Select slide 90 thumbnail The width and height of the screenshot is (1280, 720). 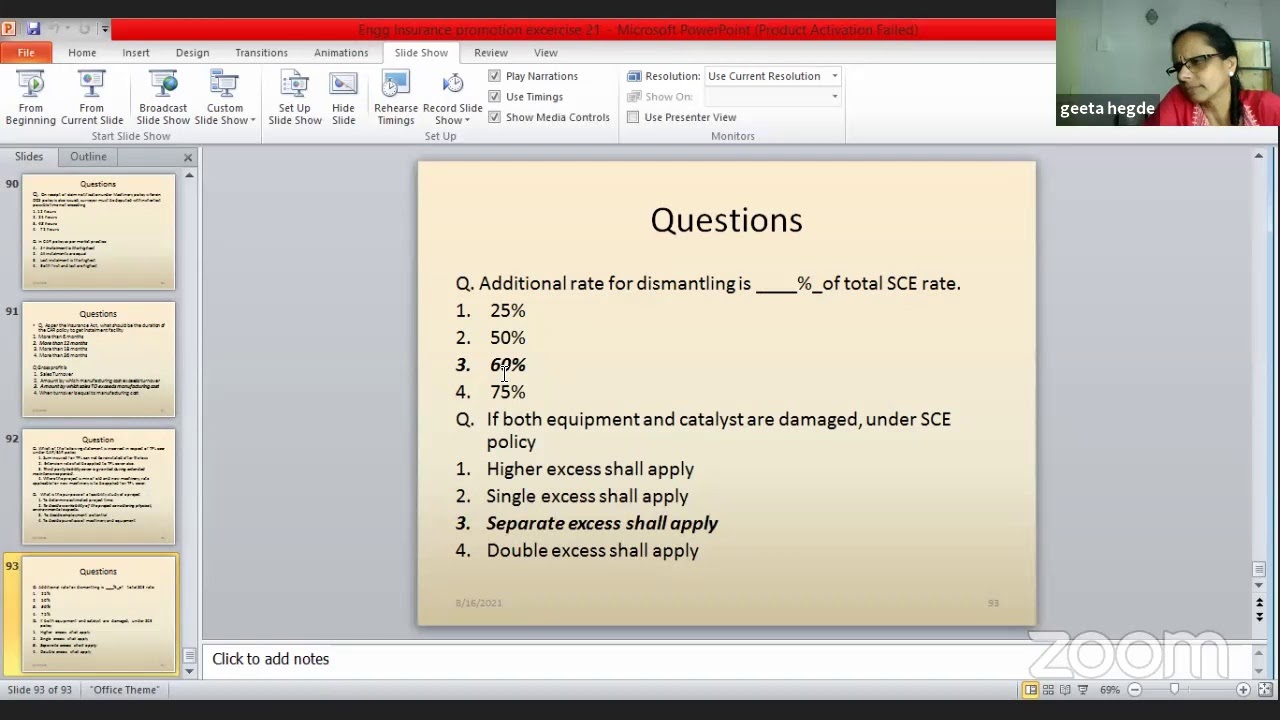pos(98,232)
